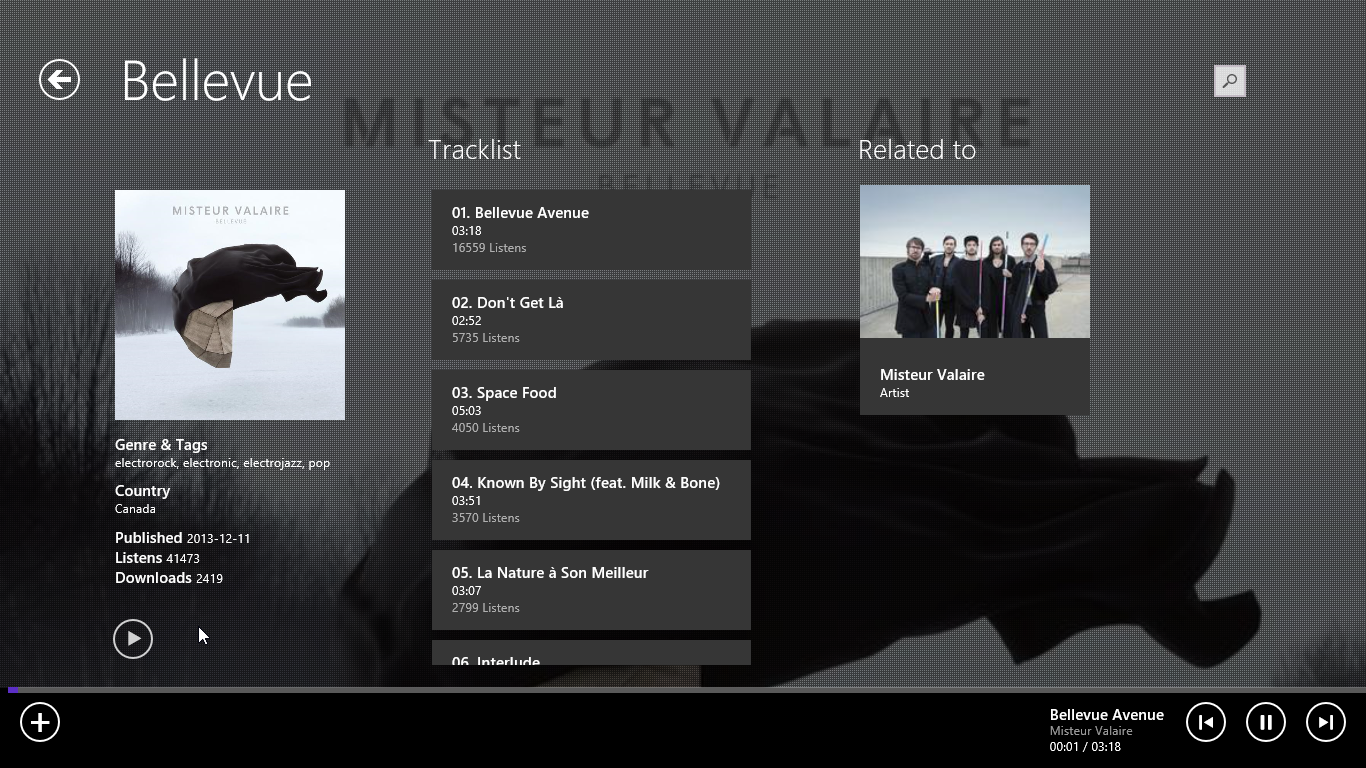Image resolution: width=1366 pixels, height=768 pixels.
Task: Select track 01. Bellevue Avenue
Action: (x=591, y=230)
